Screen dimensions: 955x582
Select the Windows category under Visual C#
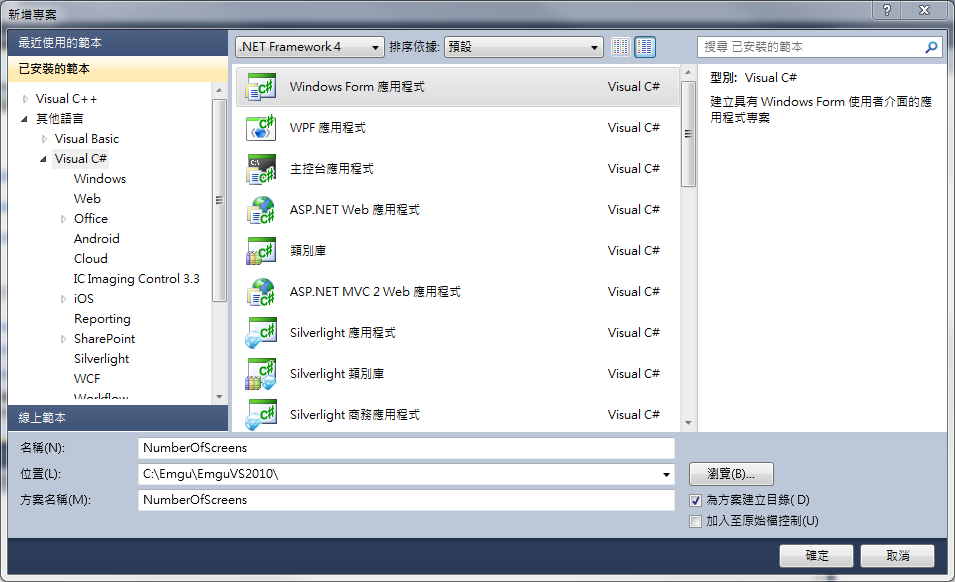tap(100, 178)
